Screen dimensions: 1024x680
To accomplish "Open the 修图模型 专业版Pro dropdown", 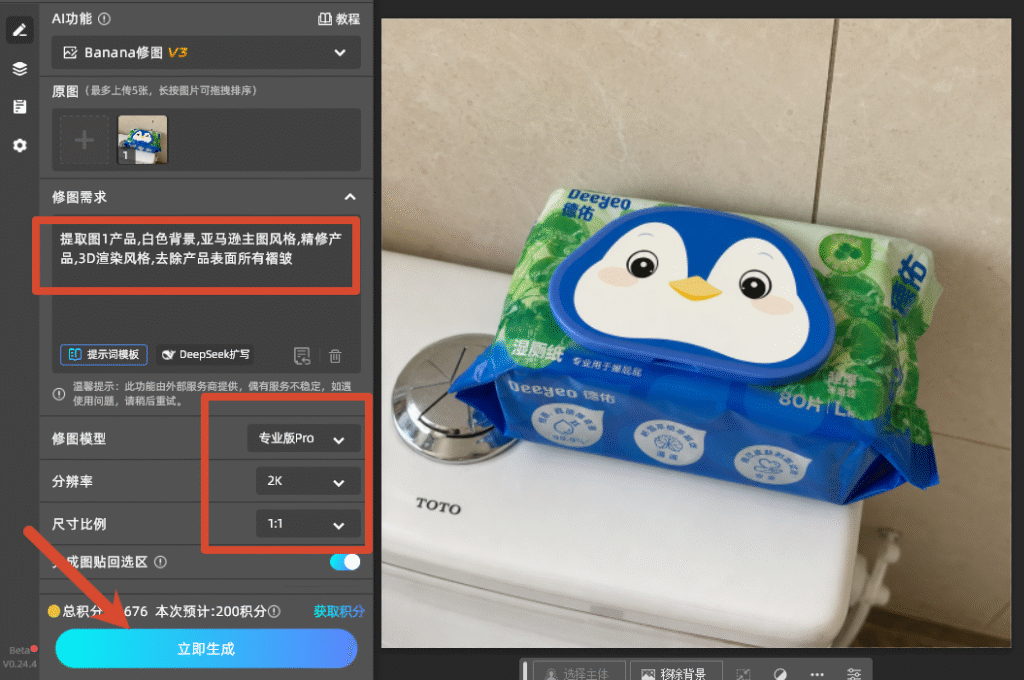I will 304,438.
